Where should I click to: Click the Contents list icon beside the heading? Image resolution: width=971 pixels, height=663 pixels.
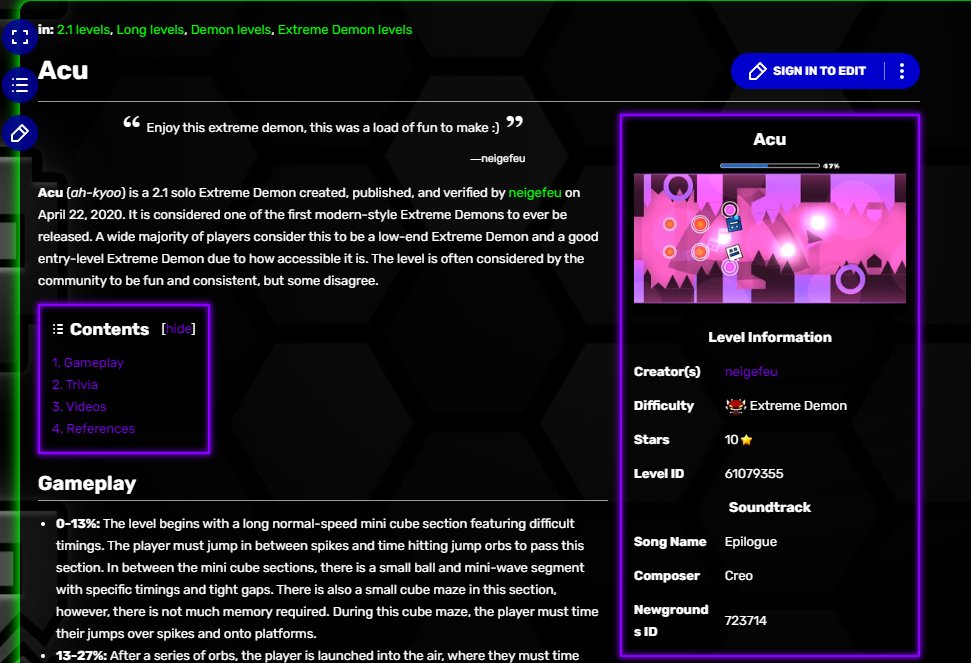pos(58,329)
